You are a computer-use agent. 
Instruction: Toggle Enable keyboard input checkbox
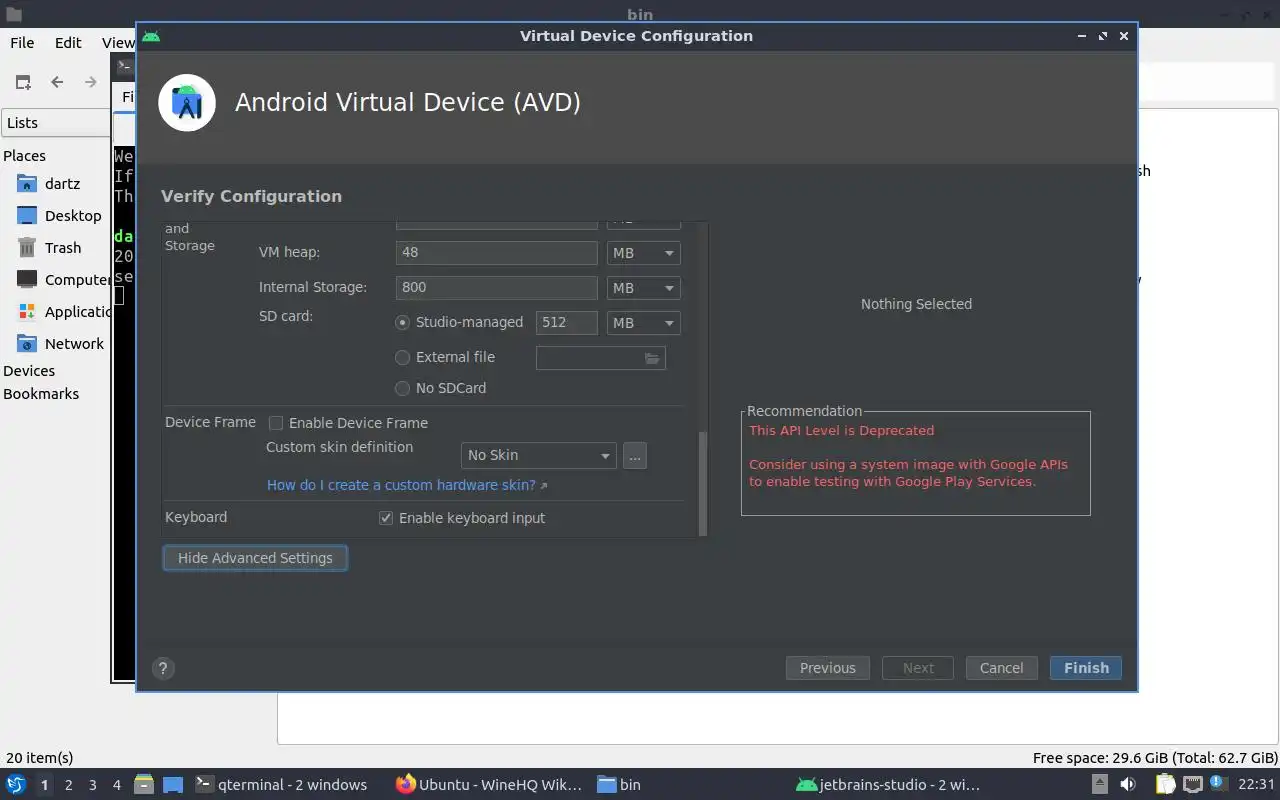[386, 519]
